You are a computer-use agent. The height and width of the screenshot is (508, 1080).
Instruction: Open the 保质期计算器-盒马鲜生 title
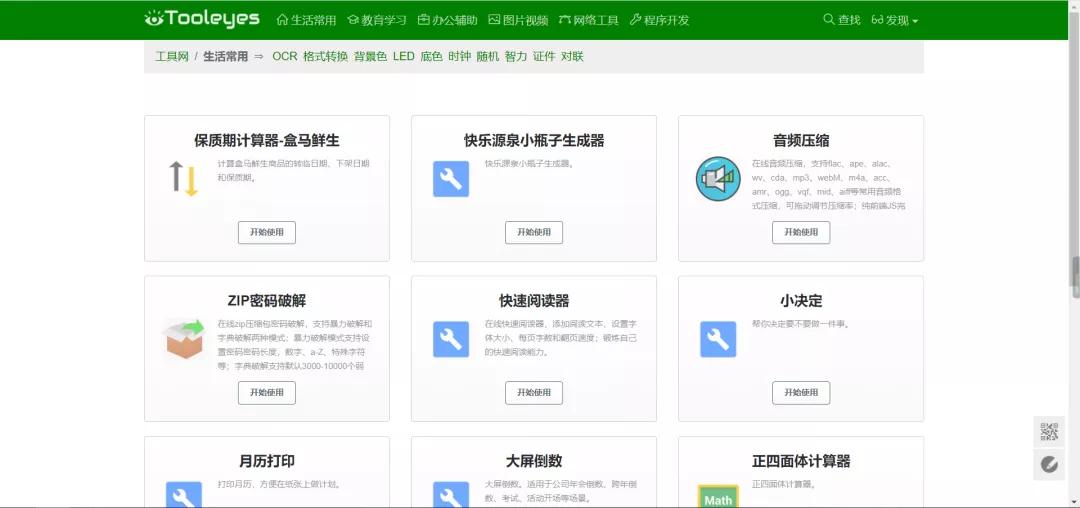(267, 141)
